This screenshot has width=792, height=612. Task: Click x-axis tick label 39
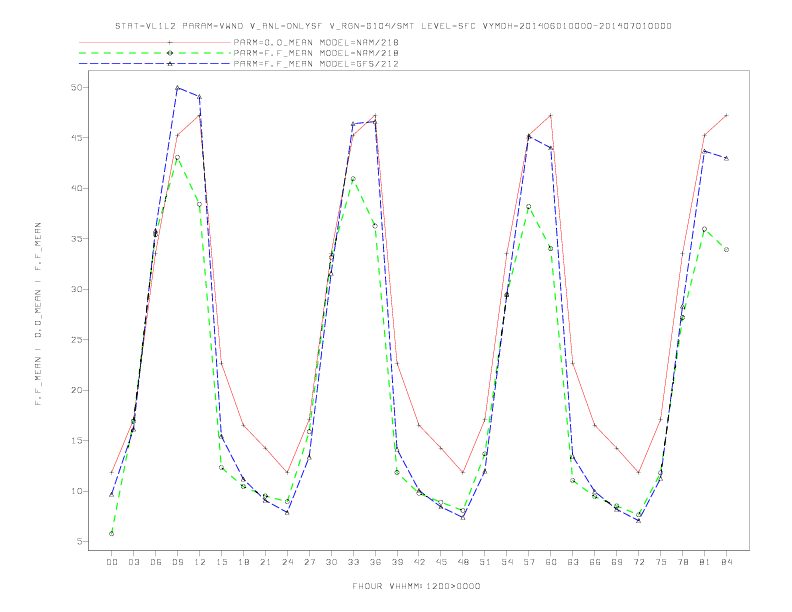397,562
